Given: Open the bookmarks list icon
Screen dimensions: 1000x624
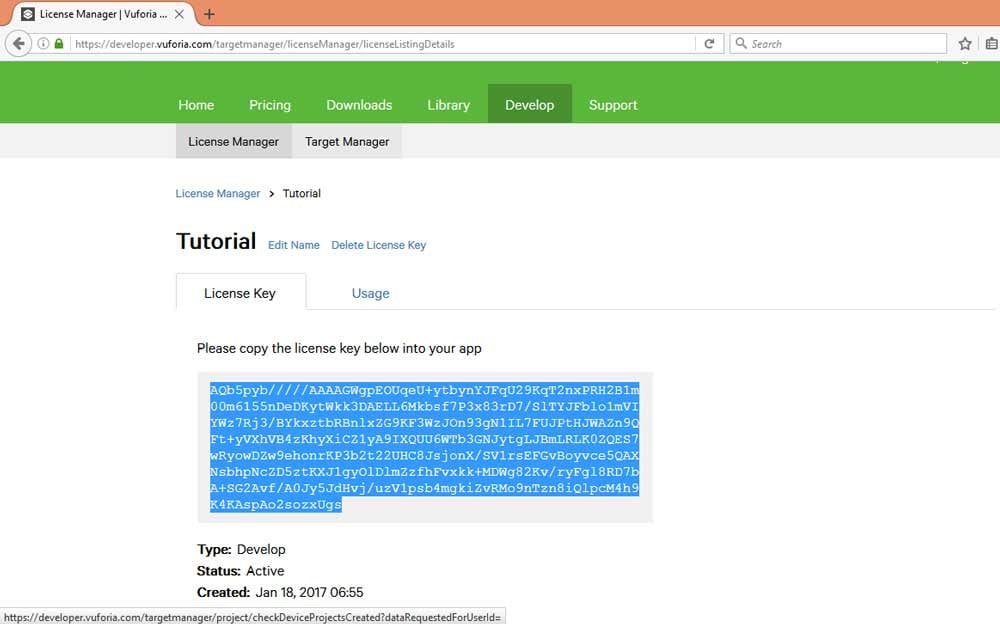Looking at the screenshot, I should click(991, 44).
